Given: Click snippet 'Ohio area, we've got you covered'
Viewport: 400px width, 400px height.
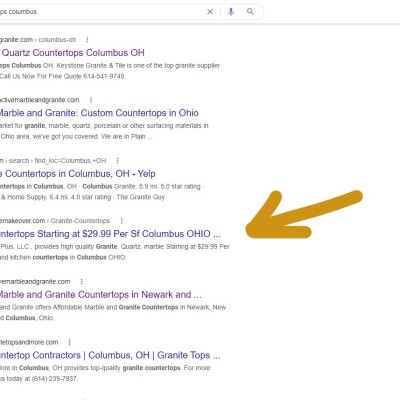Looking at the screenshot, I should (x=76, y=137).
